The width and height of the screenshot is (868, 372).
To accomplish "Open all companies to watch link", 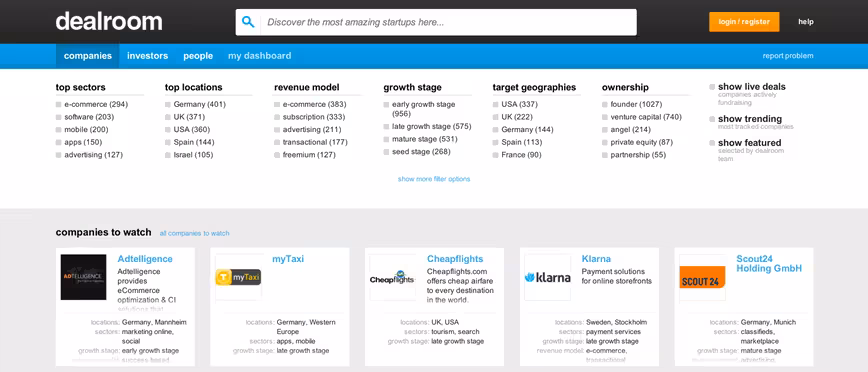I will 194,233.
